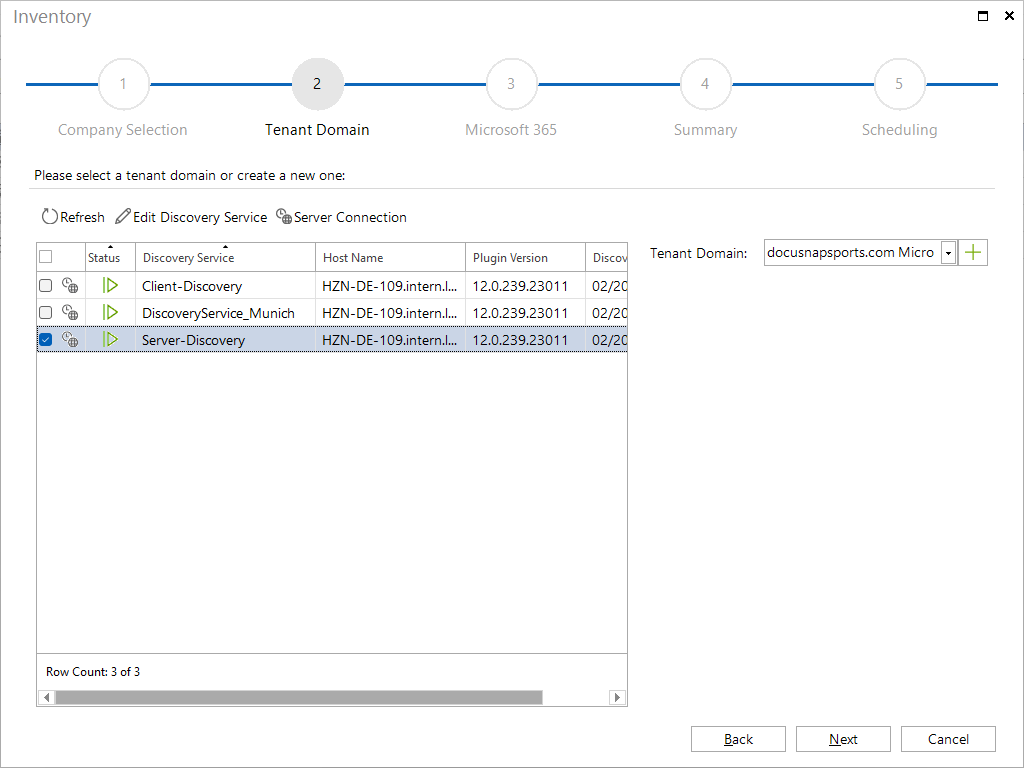Click the green plus to add a tenant domain
The width and height of the screenshot is (1024, 768).
(x=973, y=253)
